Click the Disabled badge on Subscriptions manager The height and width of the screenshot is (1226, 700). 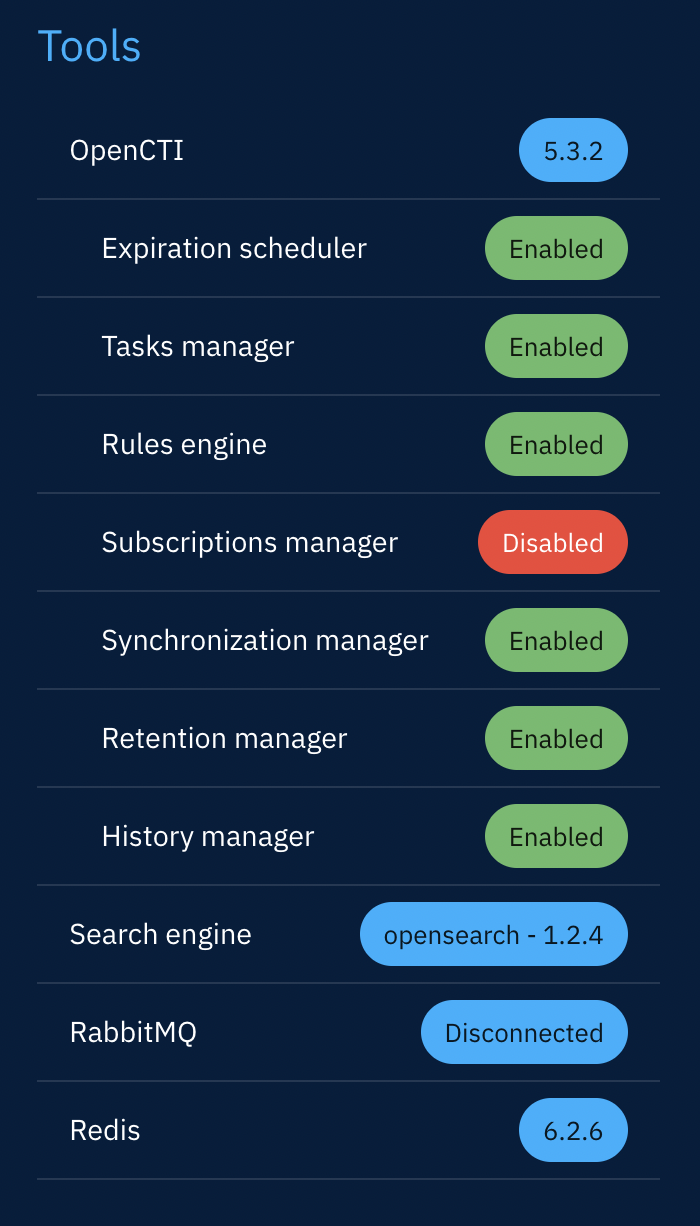552,541
